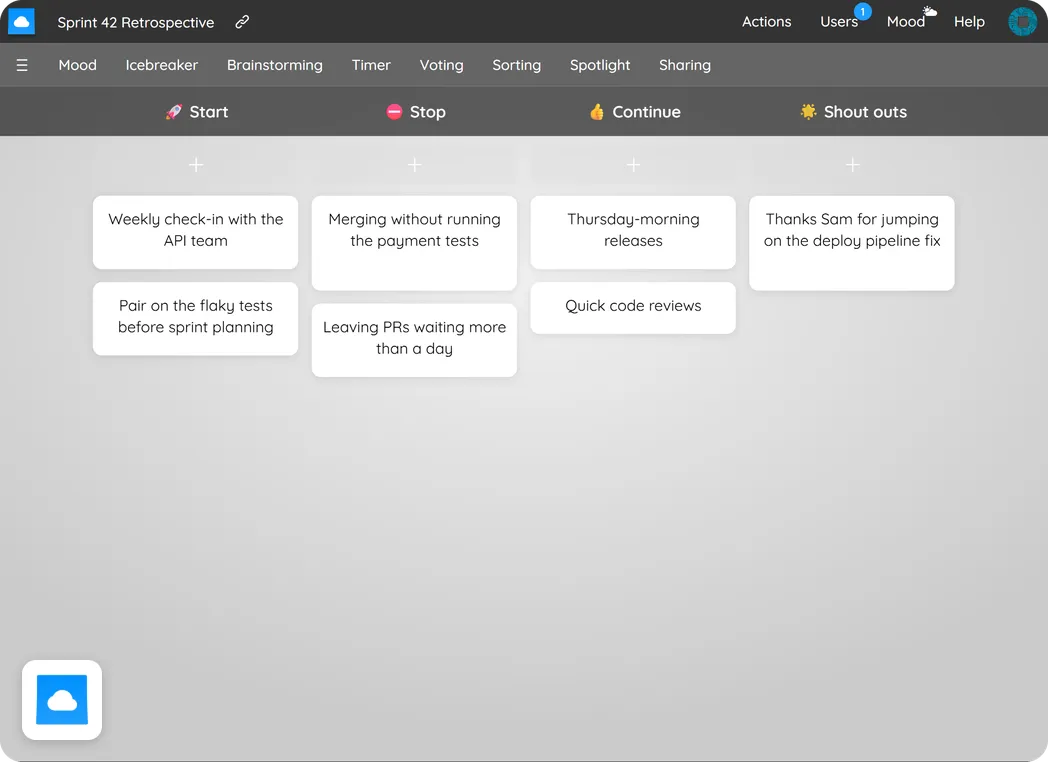This screenshot has width=1048, height=762.
Task: Open the hamburger menu
Action: click(x=22, y=65)
